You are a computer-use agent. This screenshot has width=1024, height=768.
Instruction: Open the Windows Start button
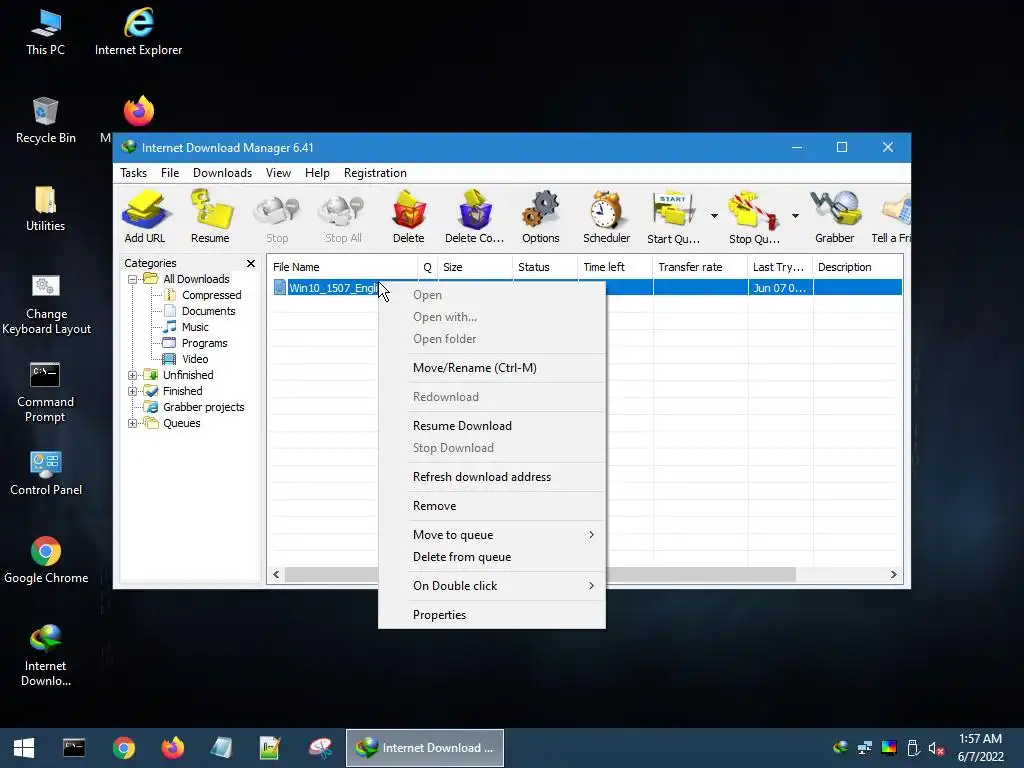[24, 748]
